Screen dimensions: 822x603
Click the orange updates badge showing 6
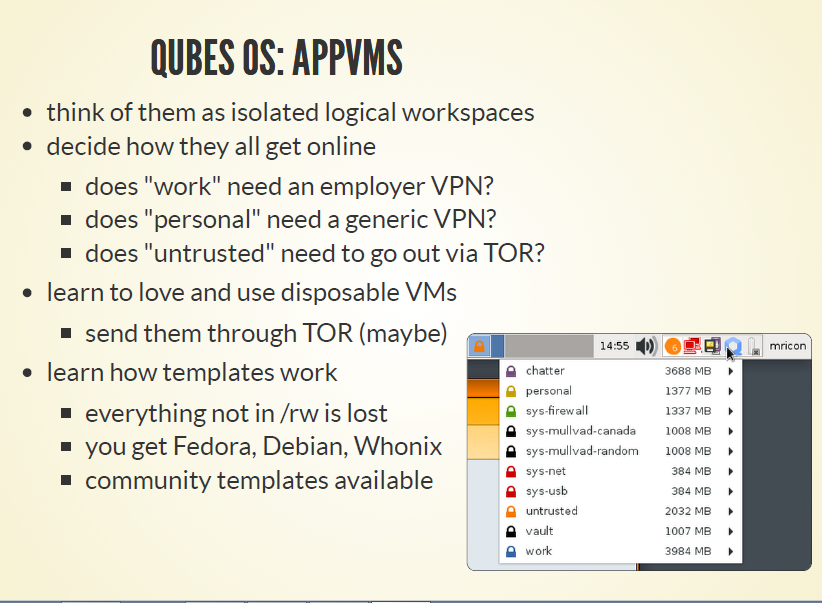(673, 347)
